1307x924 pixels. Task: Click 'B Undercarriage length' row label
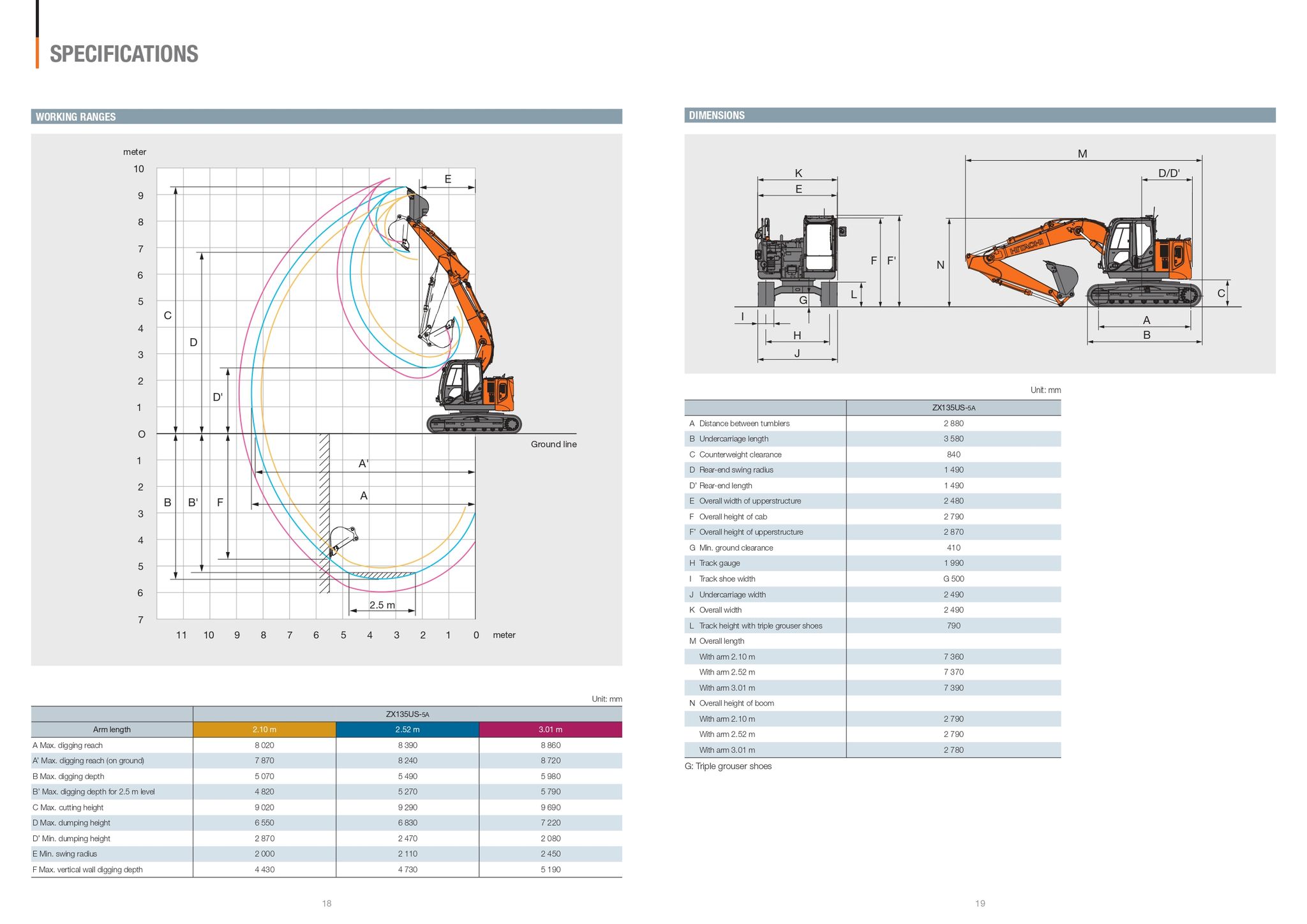point(729,439)
